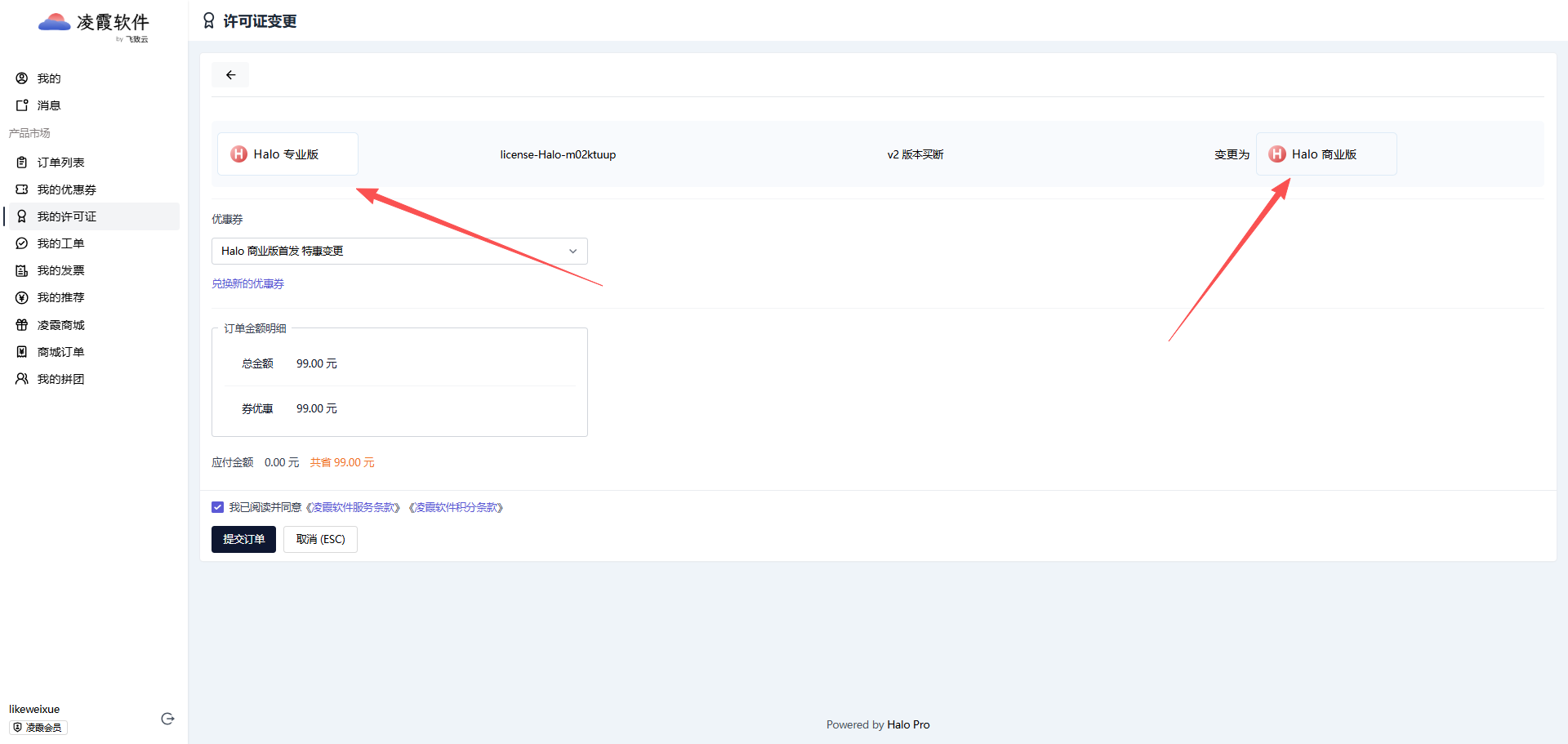Click the 消息 message icon
This screenshot has width=1568, height=744.
coord(22,105)
